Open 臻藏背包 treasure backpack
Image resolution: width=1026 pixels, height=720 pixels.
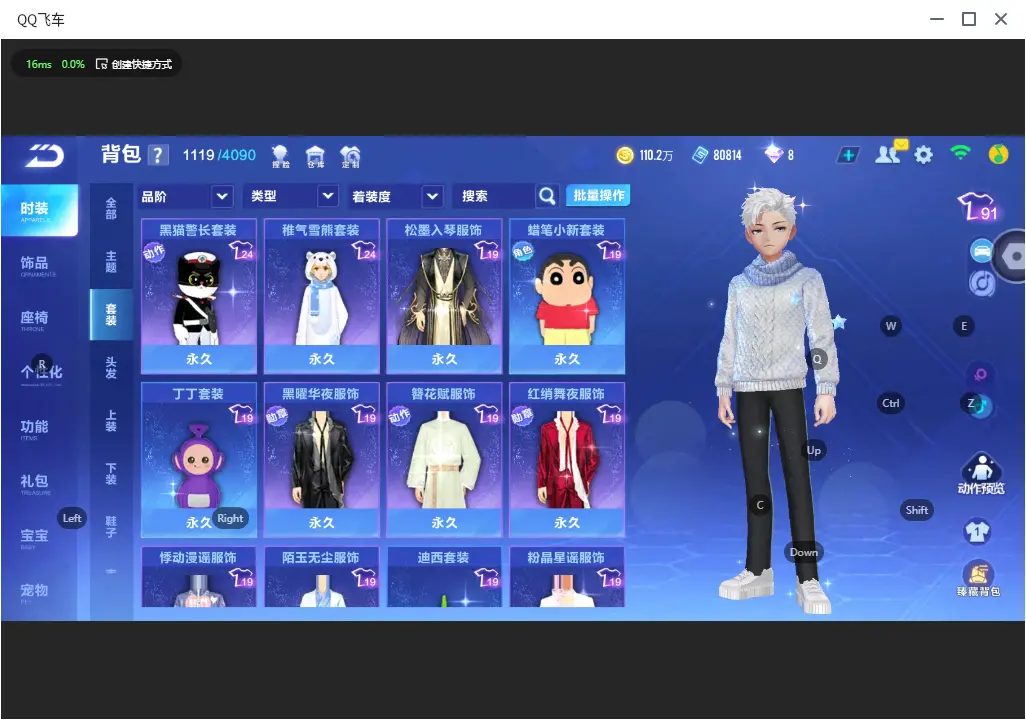[x=978, y=579]
